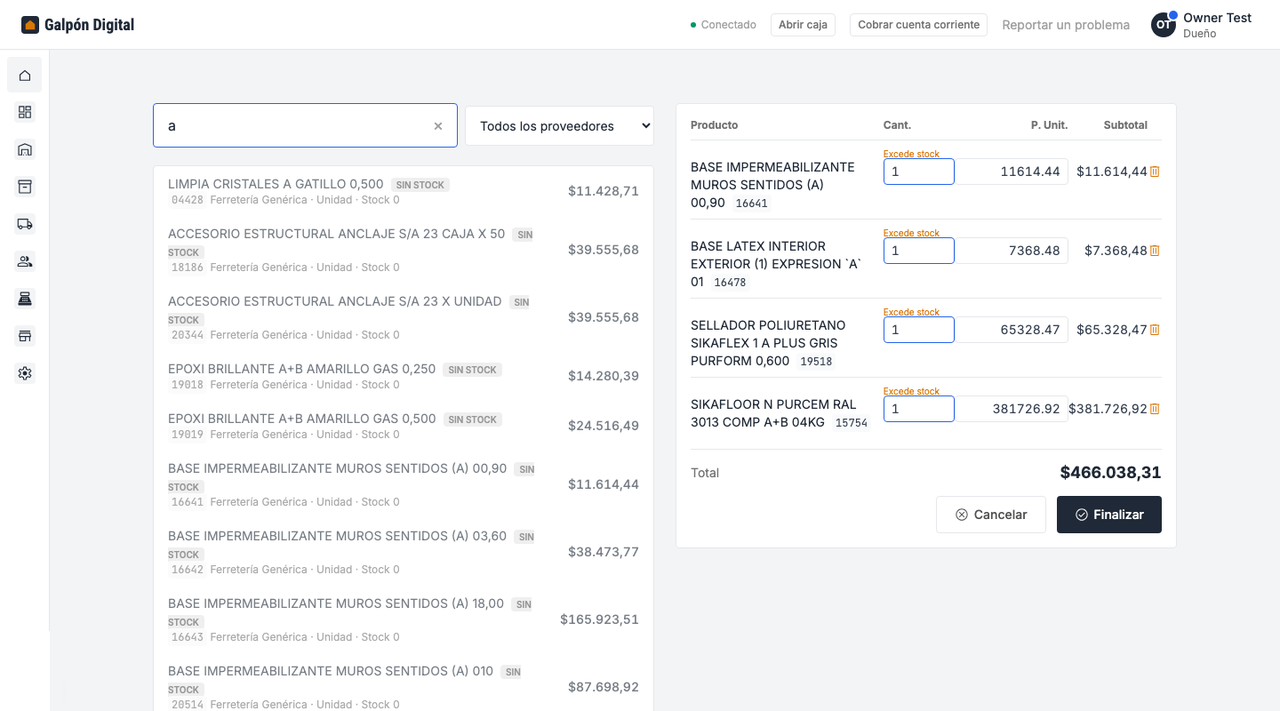Click the Conectado status indicator
The image size is (1280, 711).
tap(723, 25)
